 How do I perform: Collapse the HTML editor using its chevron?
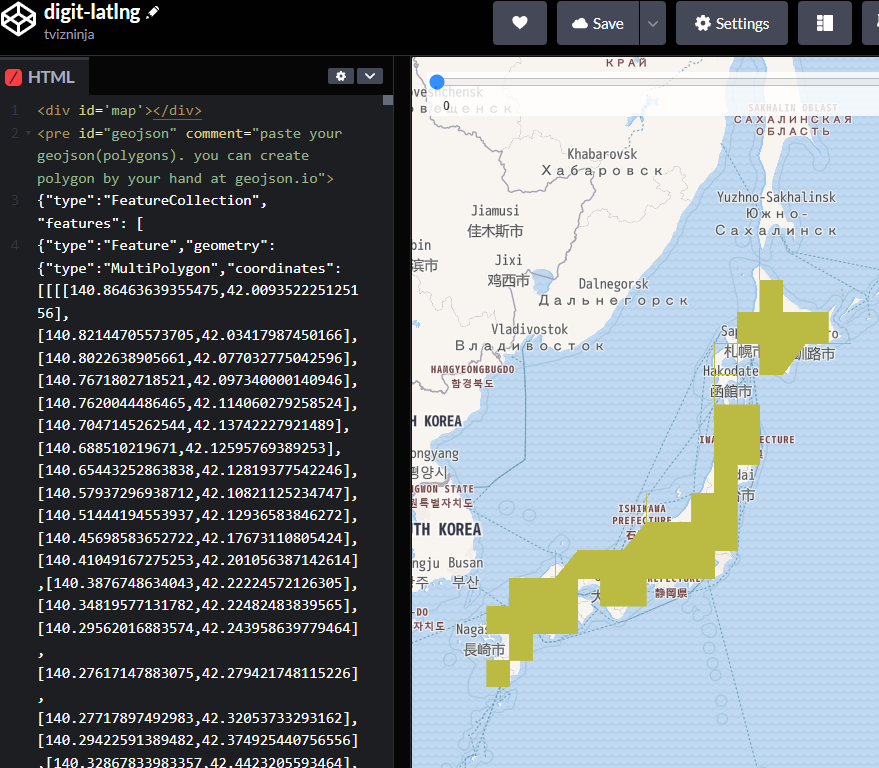pyautogui.click(x=369, y=76)
